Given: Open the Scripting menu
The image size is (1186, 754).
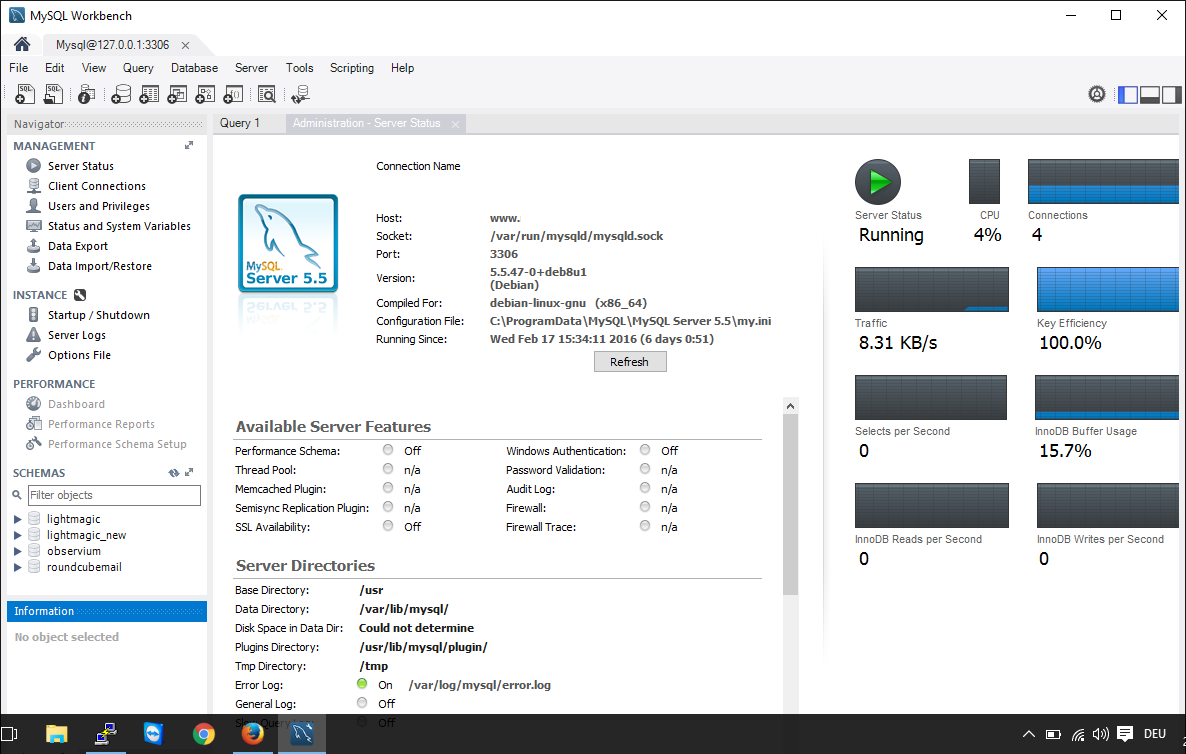Looking at the screenshot, I should (x=352, y=68).
